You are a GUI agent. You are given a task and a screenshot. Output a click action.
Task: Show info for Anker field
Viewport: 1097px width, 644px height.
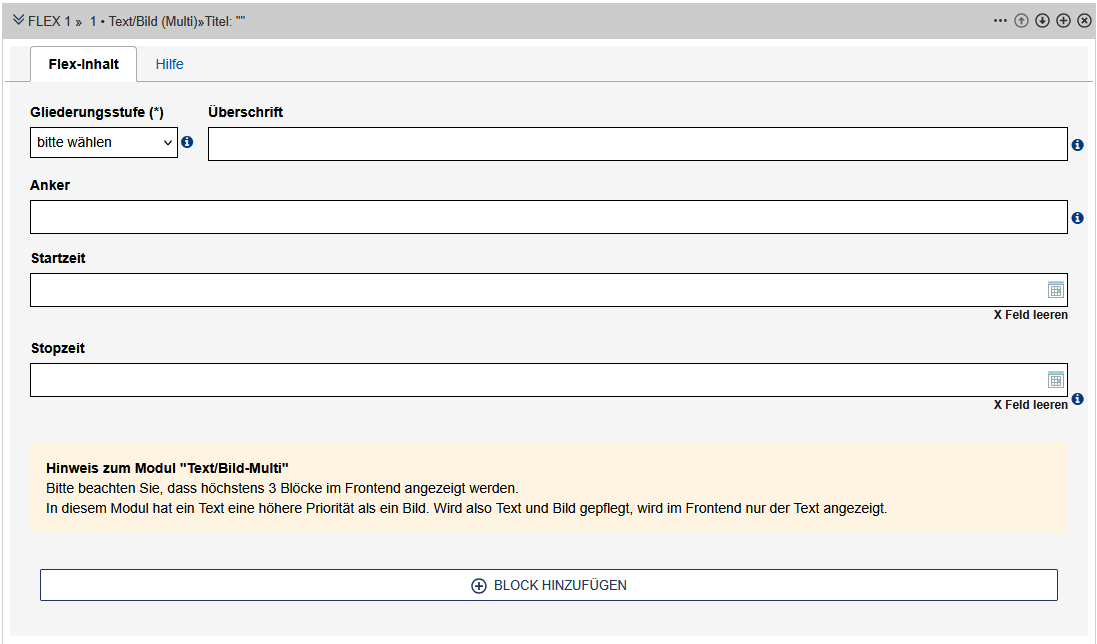click(1077, 218)
